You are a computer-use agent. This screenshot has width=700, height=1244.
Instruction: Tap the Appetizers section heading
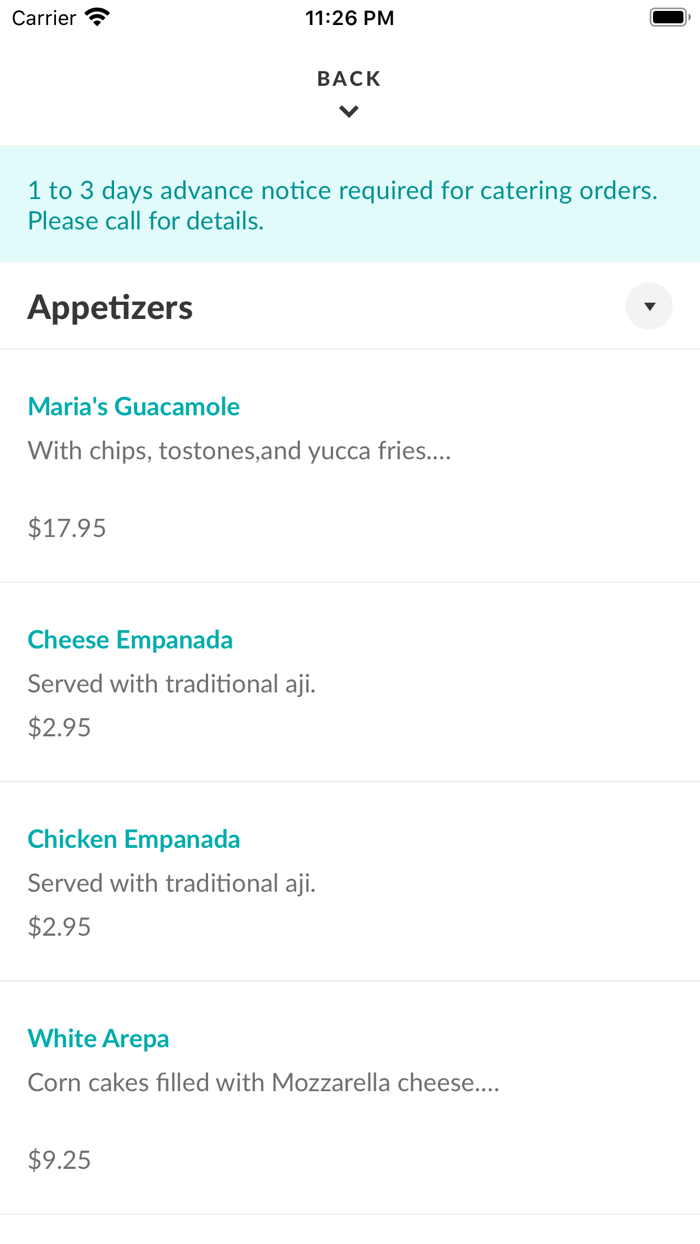coord(110,307)
